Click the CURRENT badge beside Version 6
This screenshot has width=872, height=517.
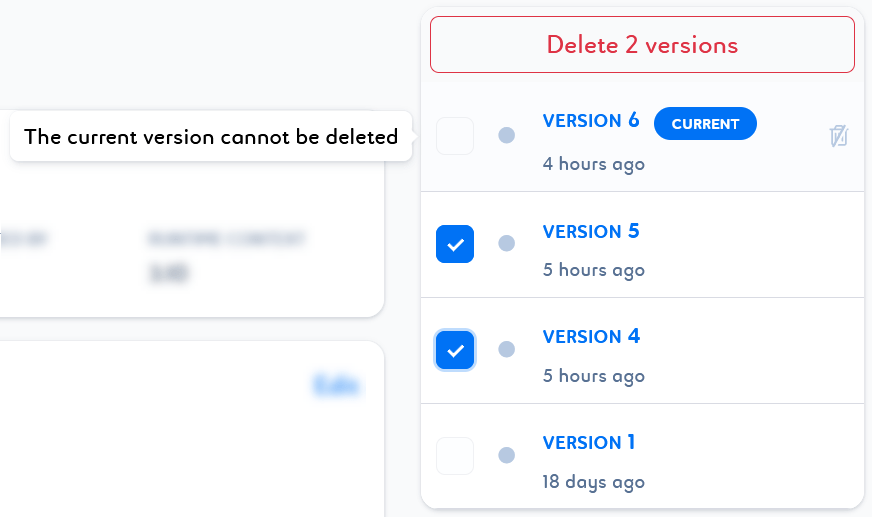tap(705, 123)
